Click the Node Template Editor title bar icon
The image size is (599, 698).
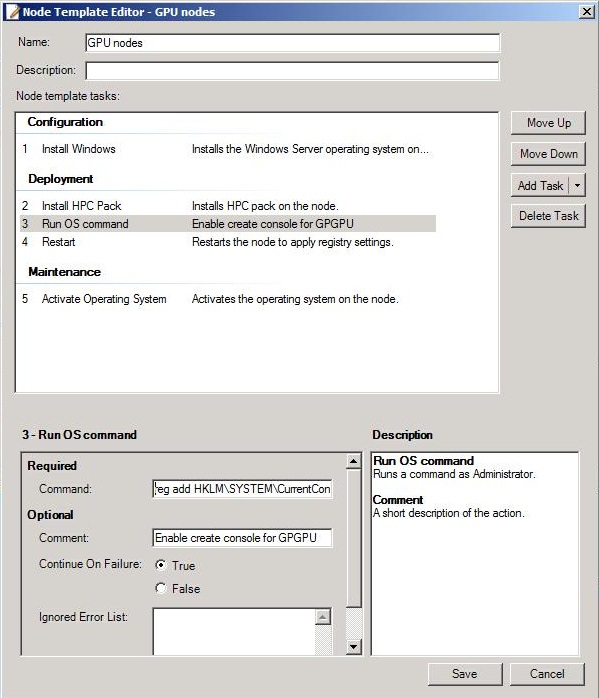(12, 11)
